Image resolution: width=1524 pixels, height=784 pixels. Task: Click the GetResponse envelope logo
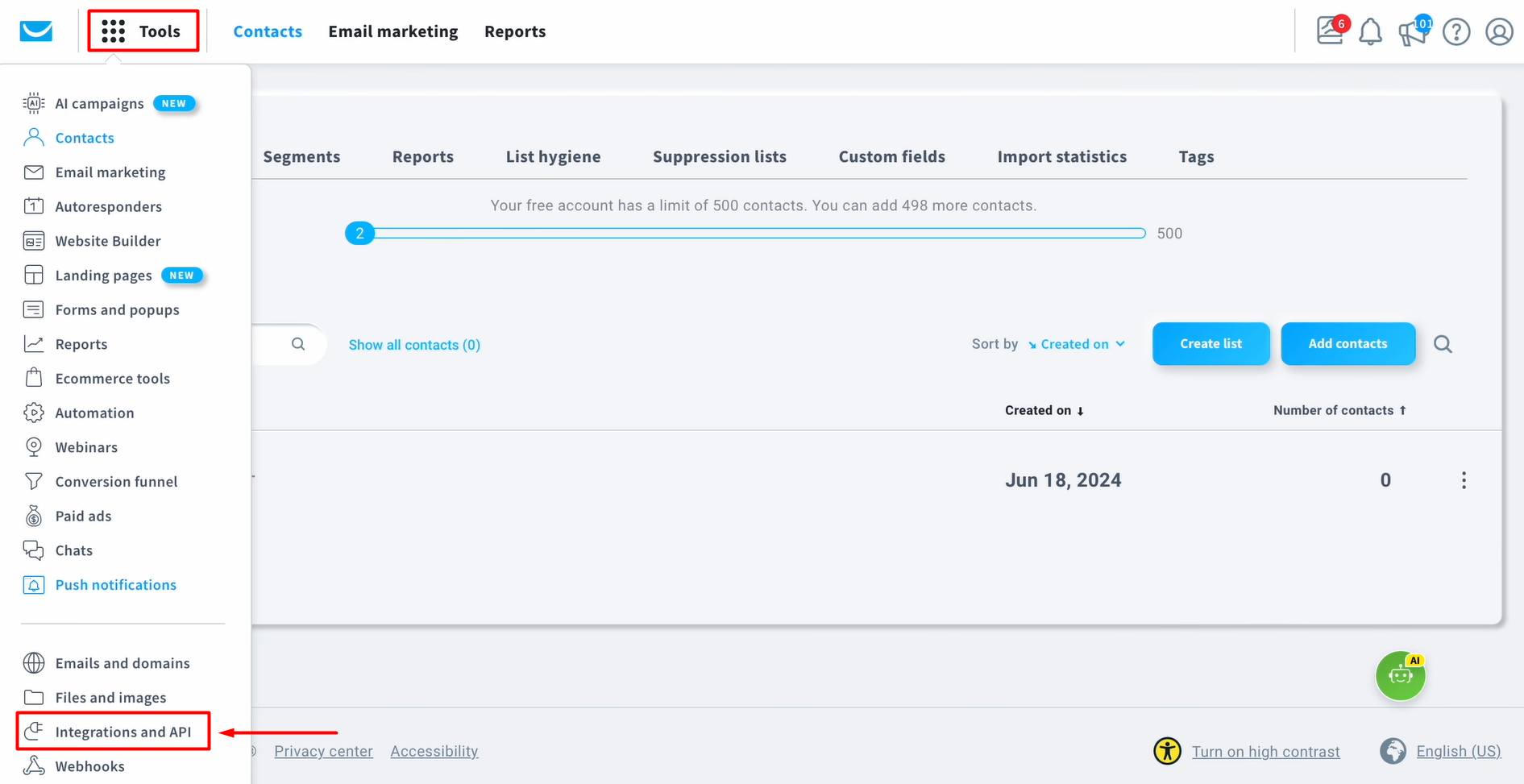(x=35, y=31)
